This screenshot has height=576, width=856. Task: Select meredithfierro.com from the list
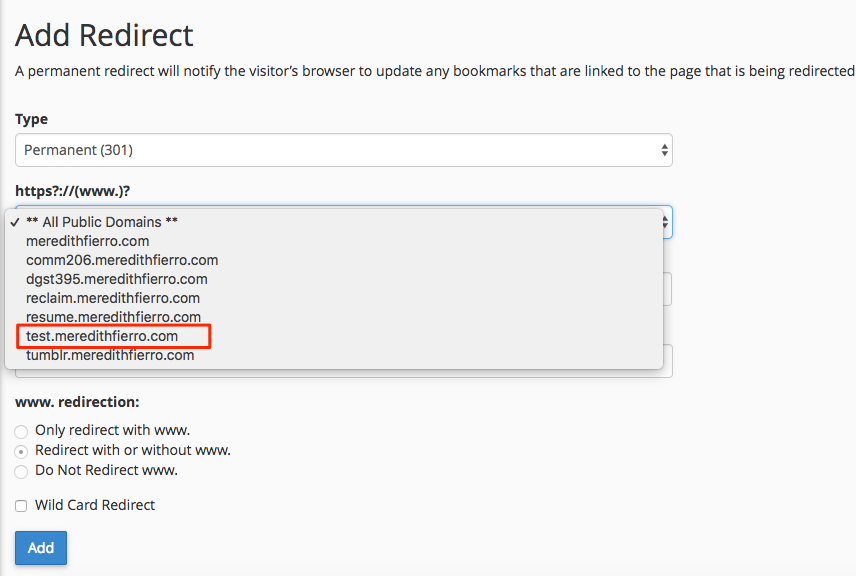click(x=87, y=241)
